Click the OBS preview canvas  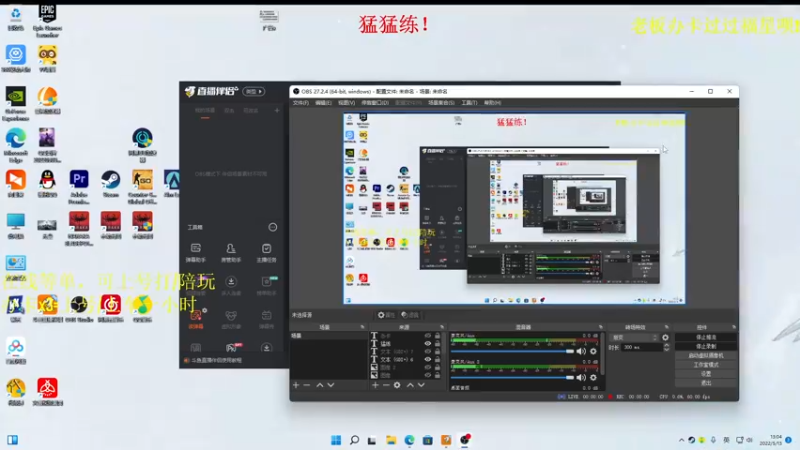pyautogui.click(x=514, y=209)
